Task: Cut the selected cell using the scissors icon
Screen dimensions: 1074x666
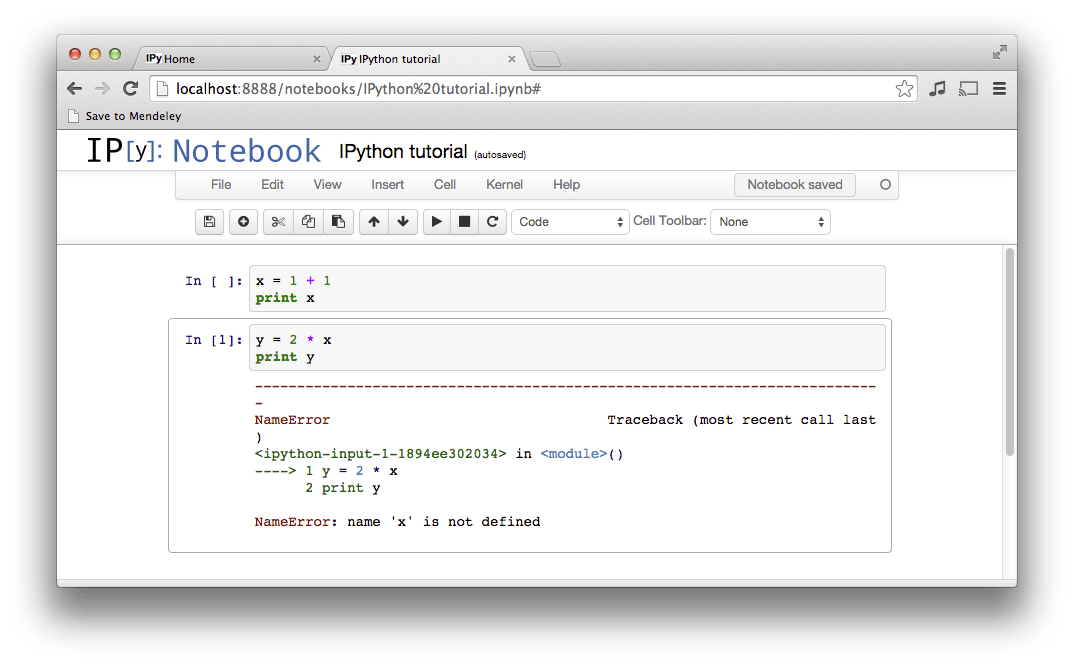Action: 278,221
